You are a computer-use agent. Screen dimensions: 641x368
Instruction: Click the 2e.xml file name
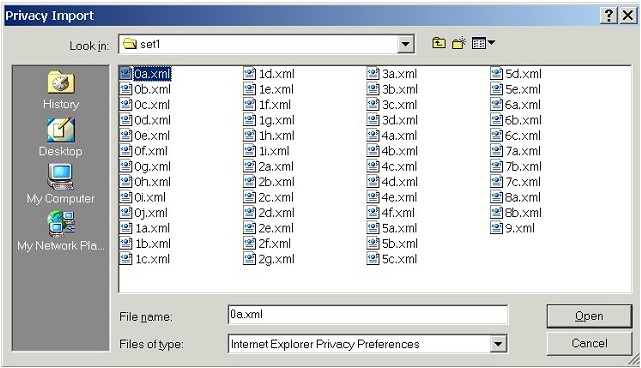276,229
